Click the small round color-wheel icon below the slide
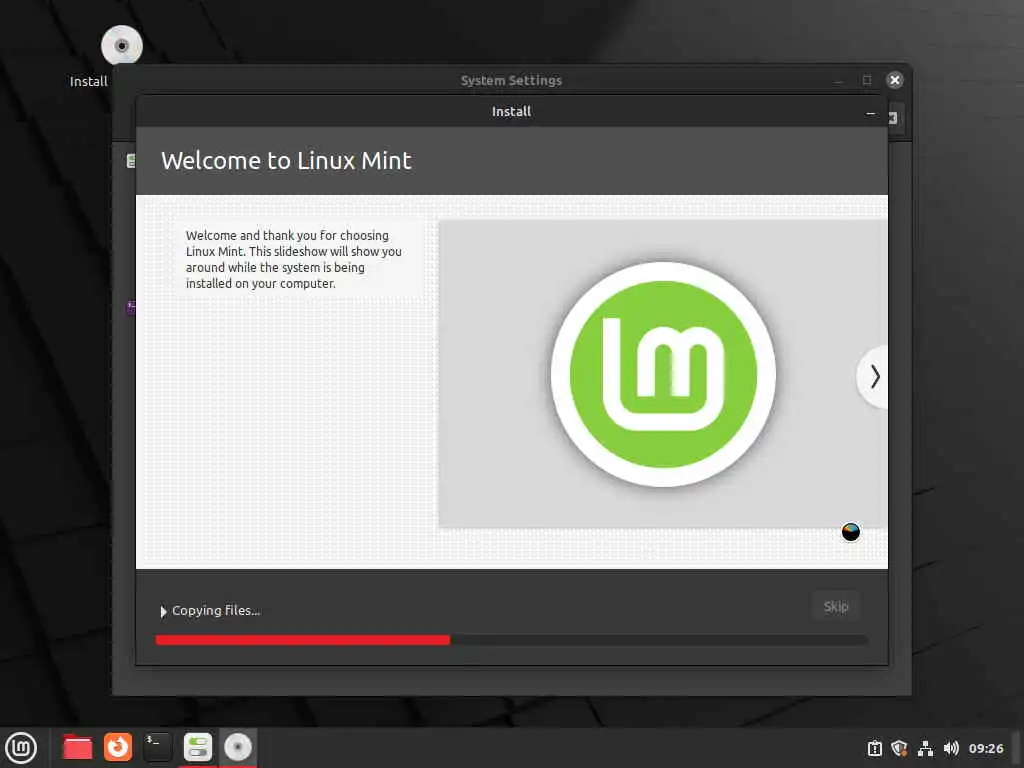Viewport: 1024px width, 768px height. point(850,532)
